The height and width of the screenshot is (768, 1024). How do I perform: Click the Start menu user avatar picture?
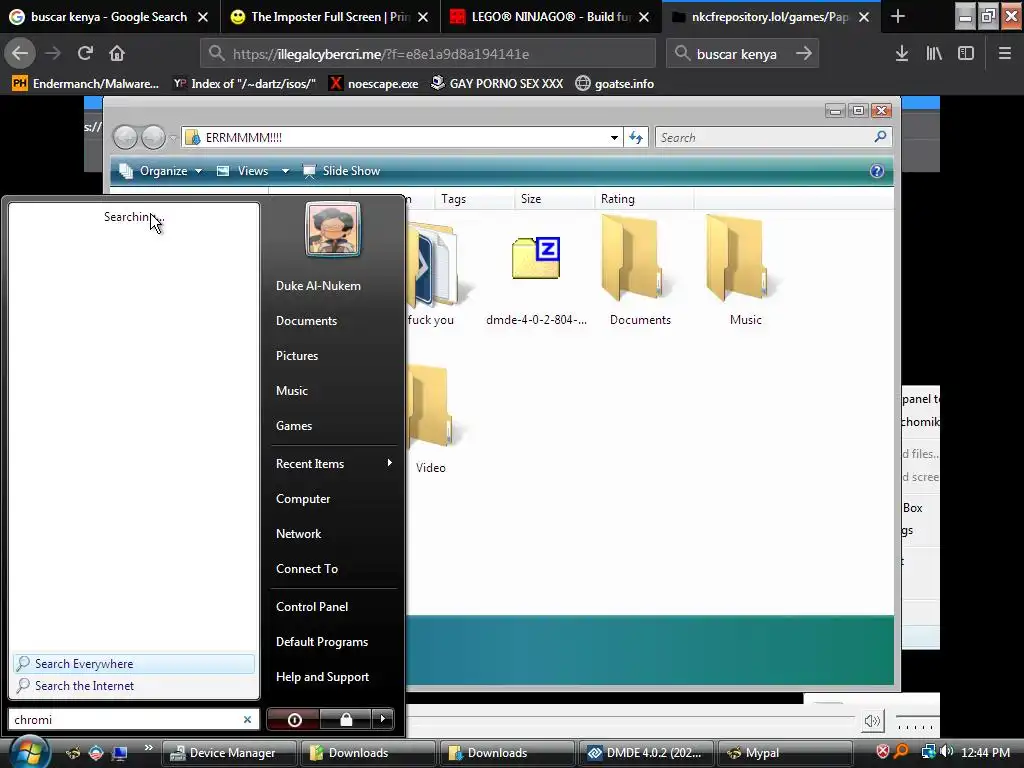333,229
